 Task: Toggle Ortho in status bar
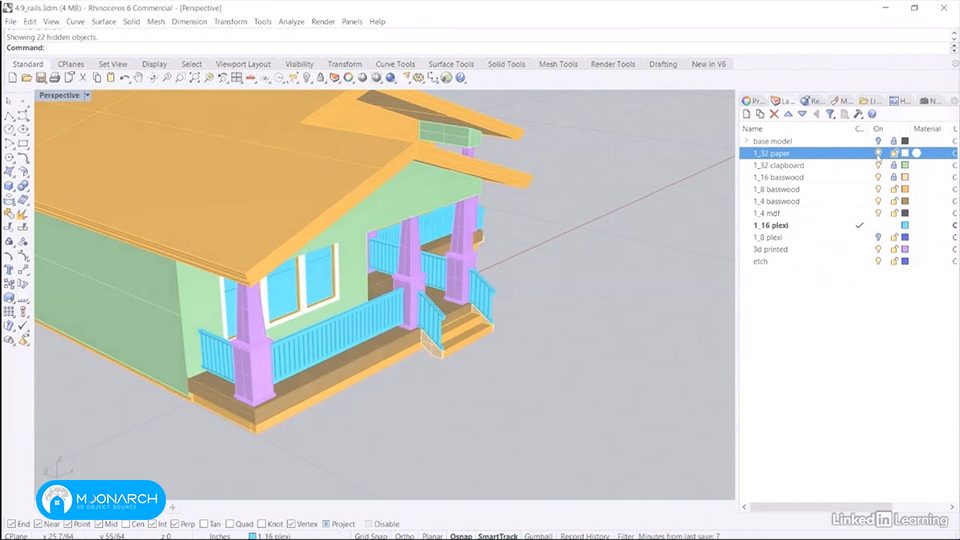(404, 536)
